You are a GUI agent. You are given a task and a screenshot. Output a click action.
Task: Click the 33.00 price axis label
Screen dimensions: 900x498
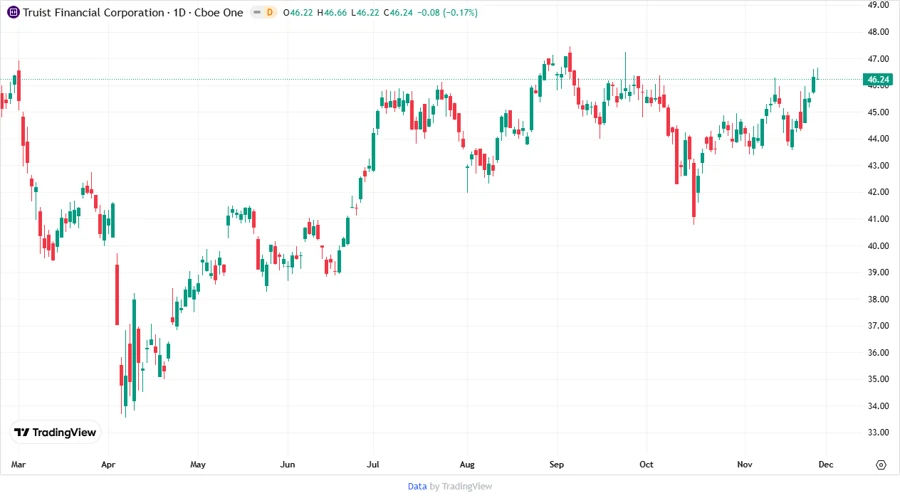click(878, 432)
